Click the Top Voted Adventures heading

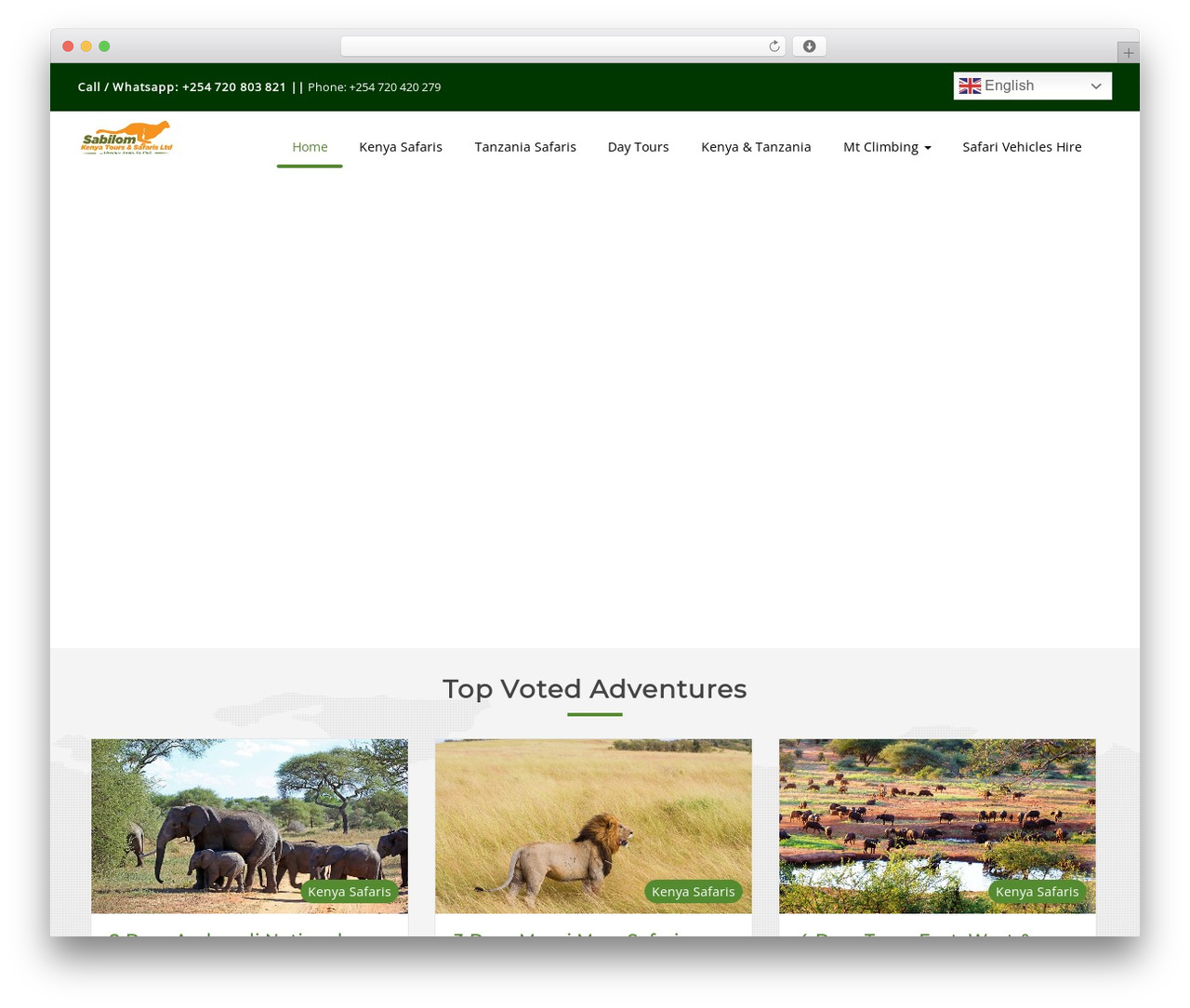(595, 689)
